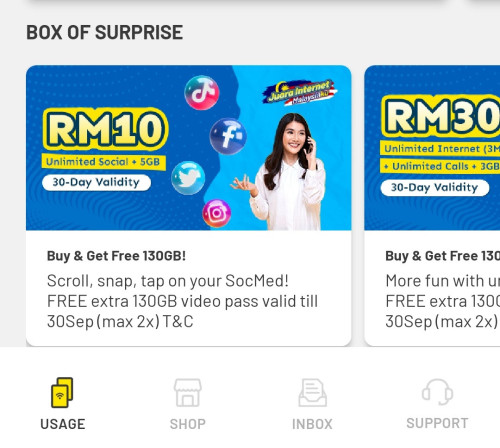Click the Instagram bubble icon
This screenshot has height=448, width=500.
coord(217,213)
